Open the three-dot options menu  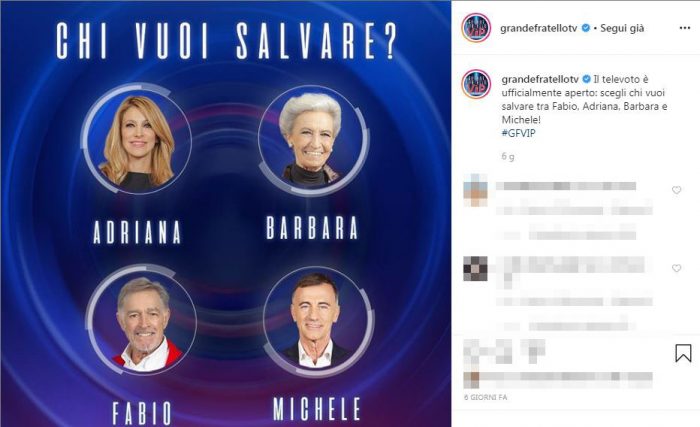[x=684, y=28]
